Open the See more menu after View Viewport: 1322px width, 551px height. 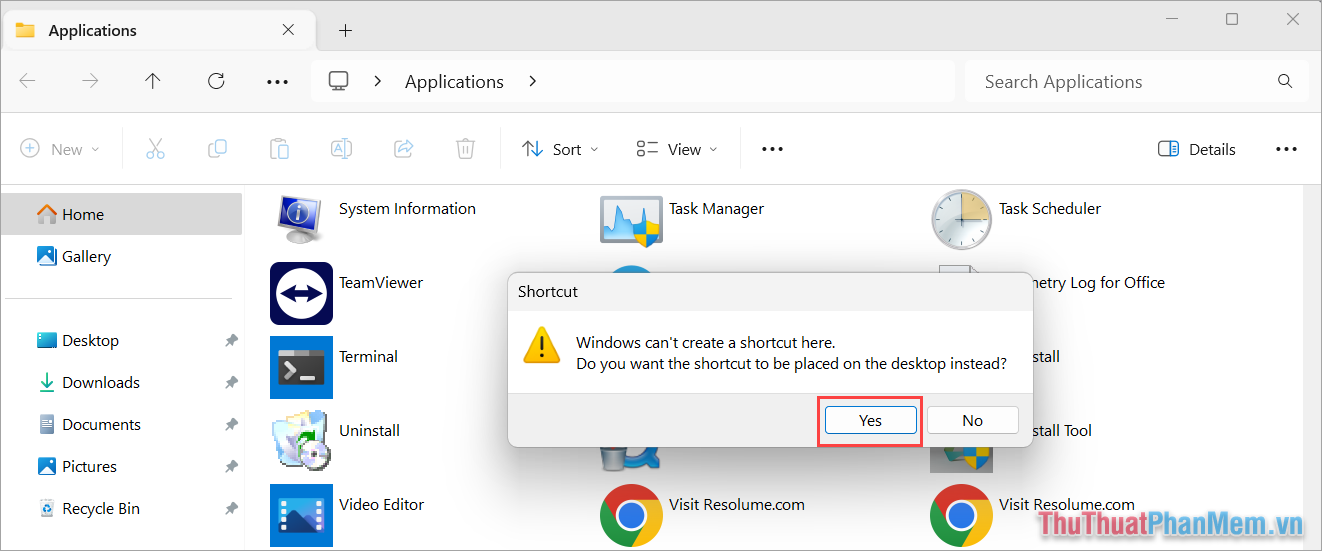772,149
